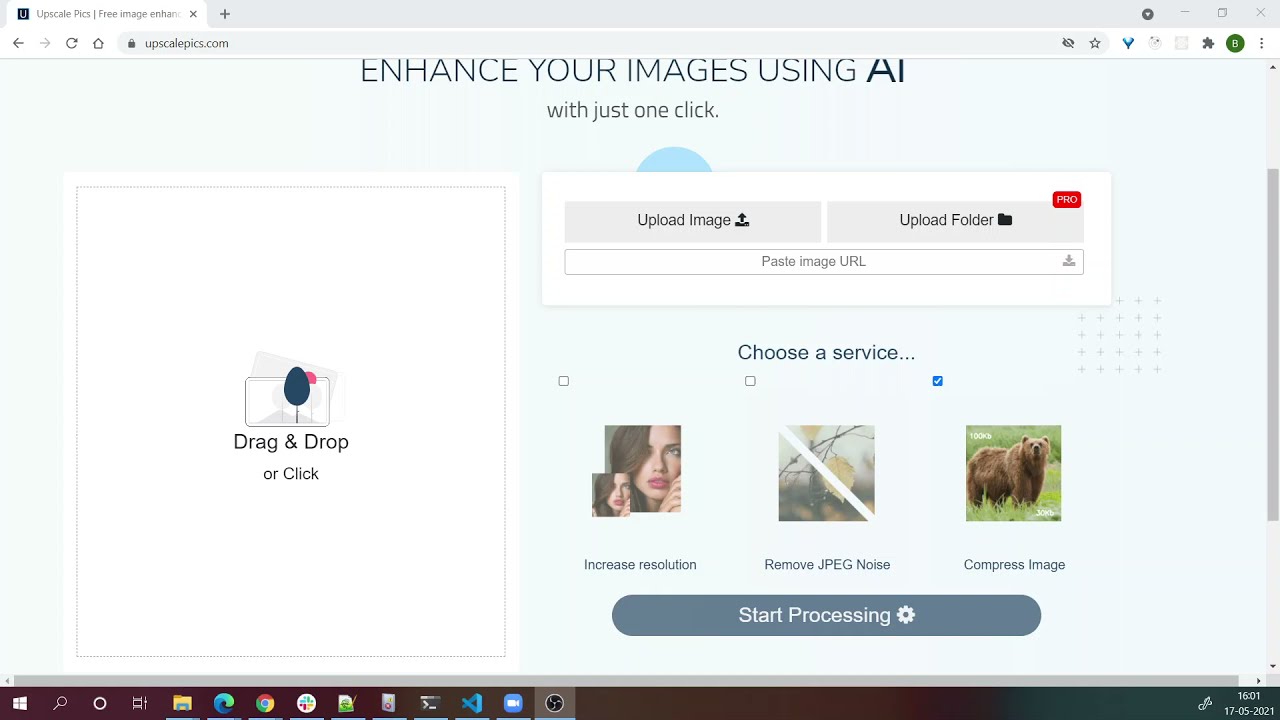1280x720 pixels.
Task: Open a new tab with plus button
Action: 225,14
